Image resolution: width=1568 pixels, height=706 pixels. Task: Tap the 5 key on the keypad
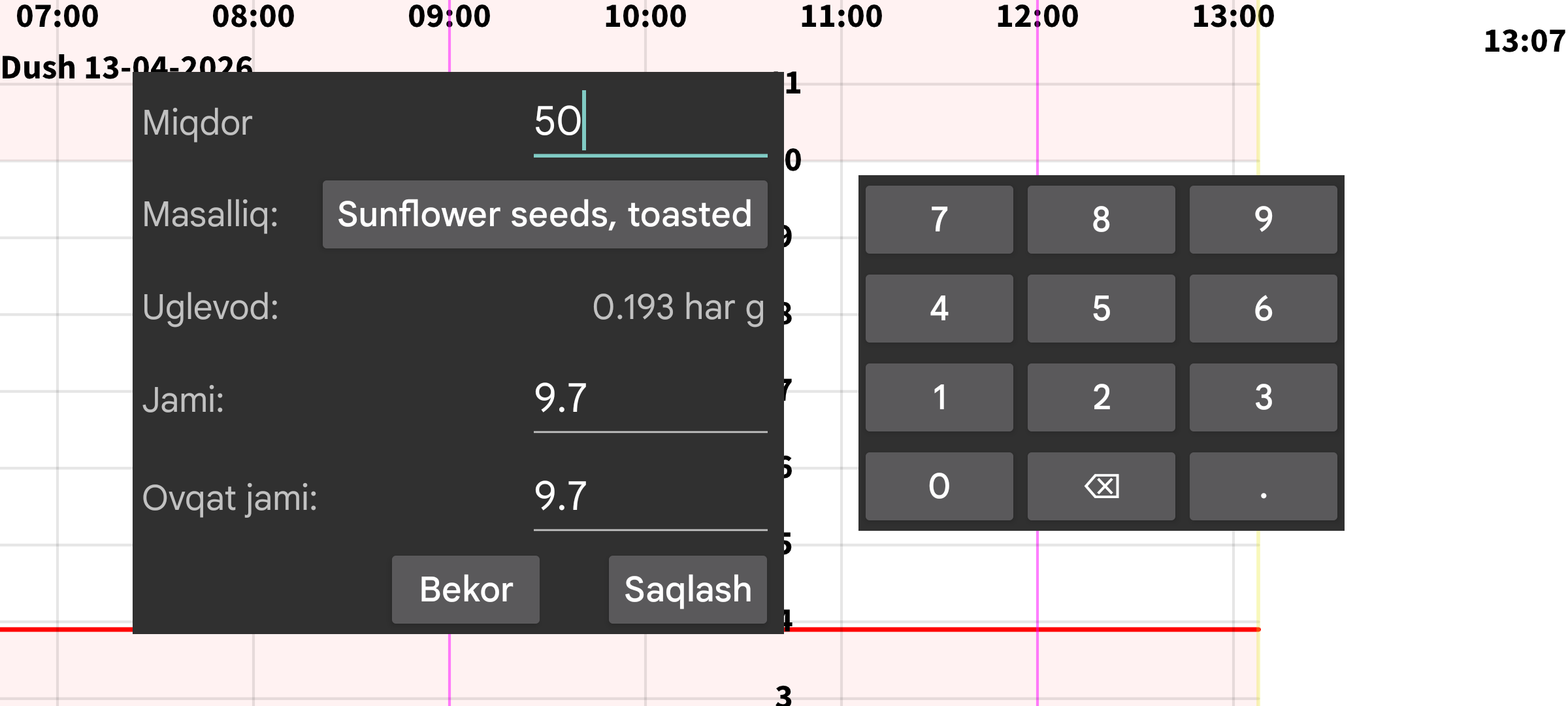tap(1101, 309)
